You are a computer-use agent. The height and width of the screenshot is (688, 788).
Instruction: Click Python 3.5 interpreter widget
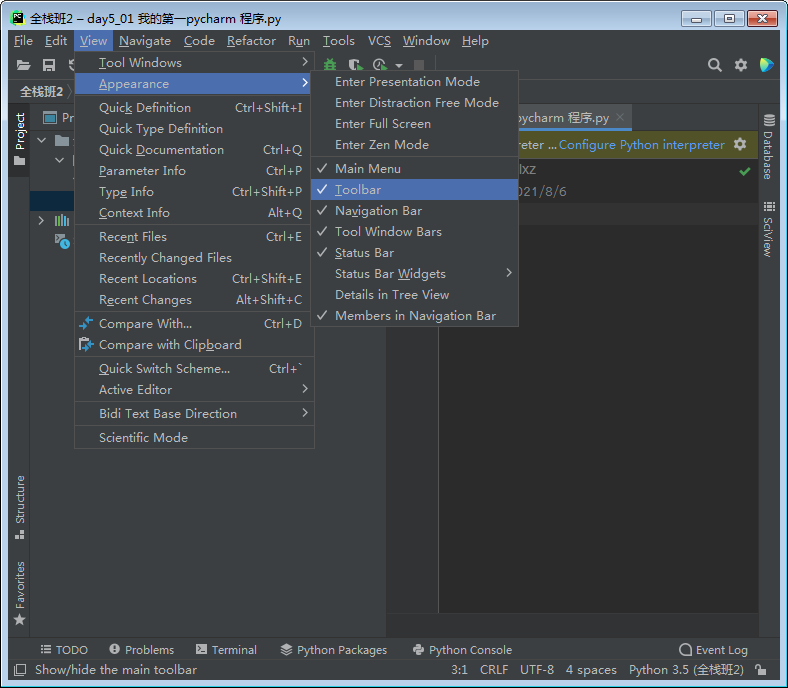point(686,670)
